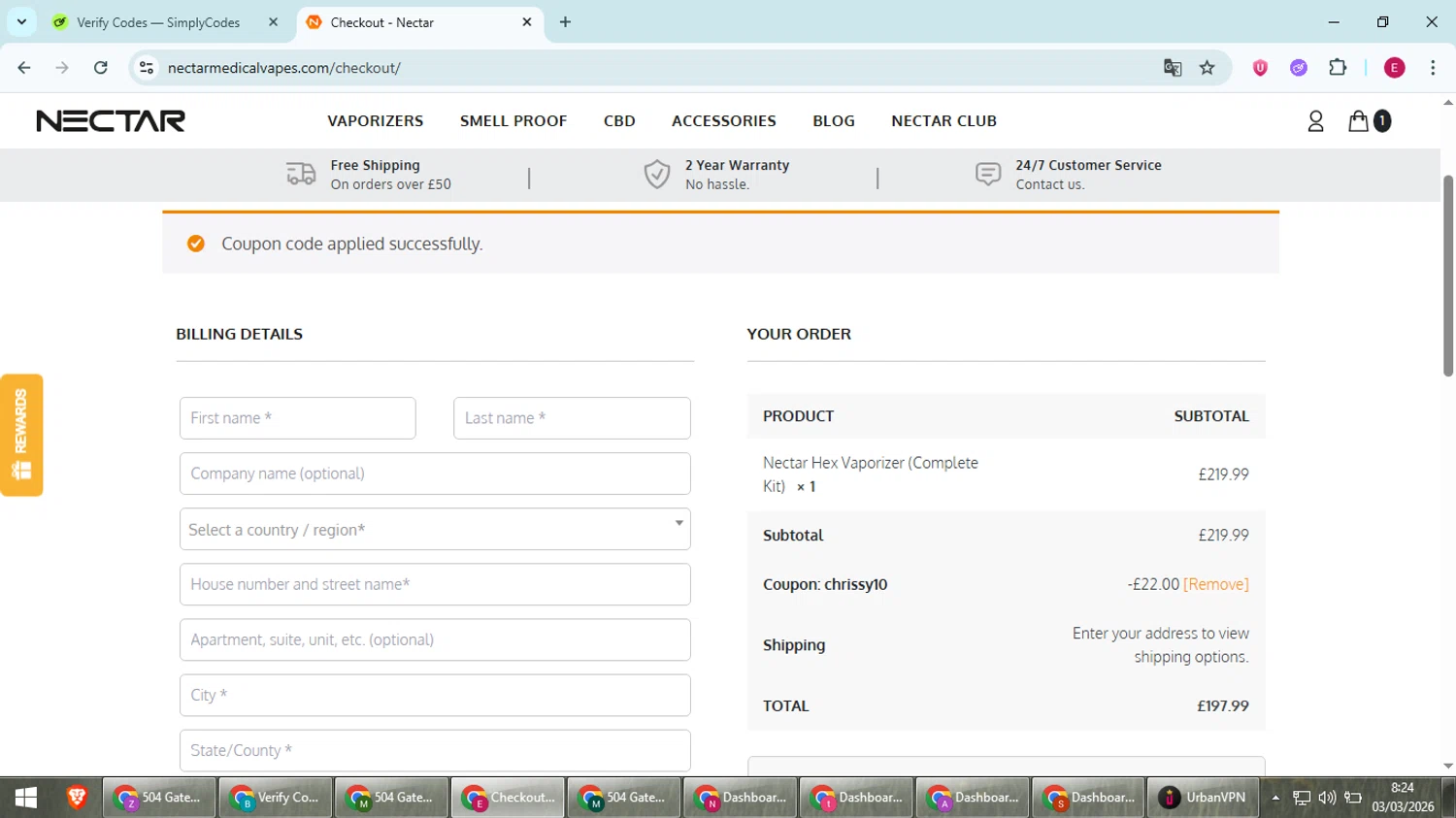Focus the First name field
The width and height of the screenshot is (1456, 818).
pos(298,418)
